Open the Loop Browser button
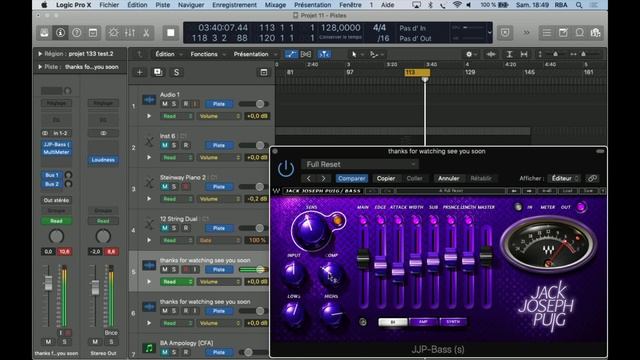The width and height of the screenshot is (640, 360). pos(579,33)
